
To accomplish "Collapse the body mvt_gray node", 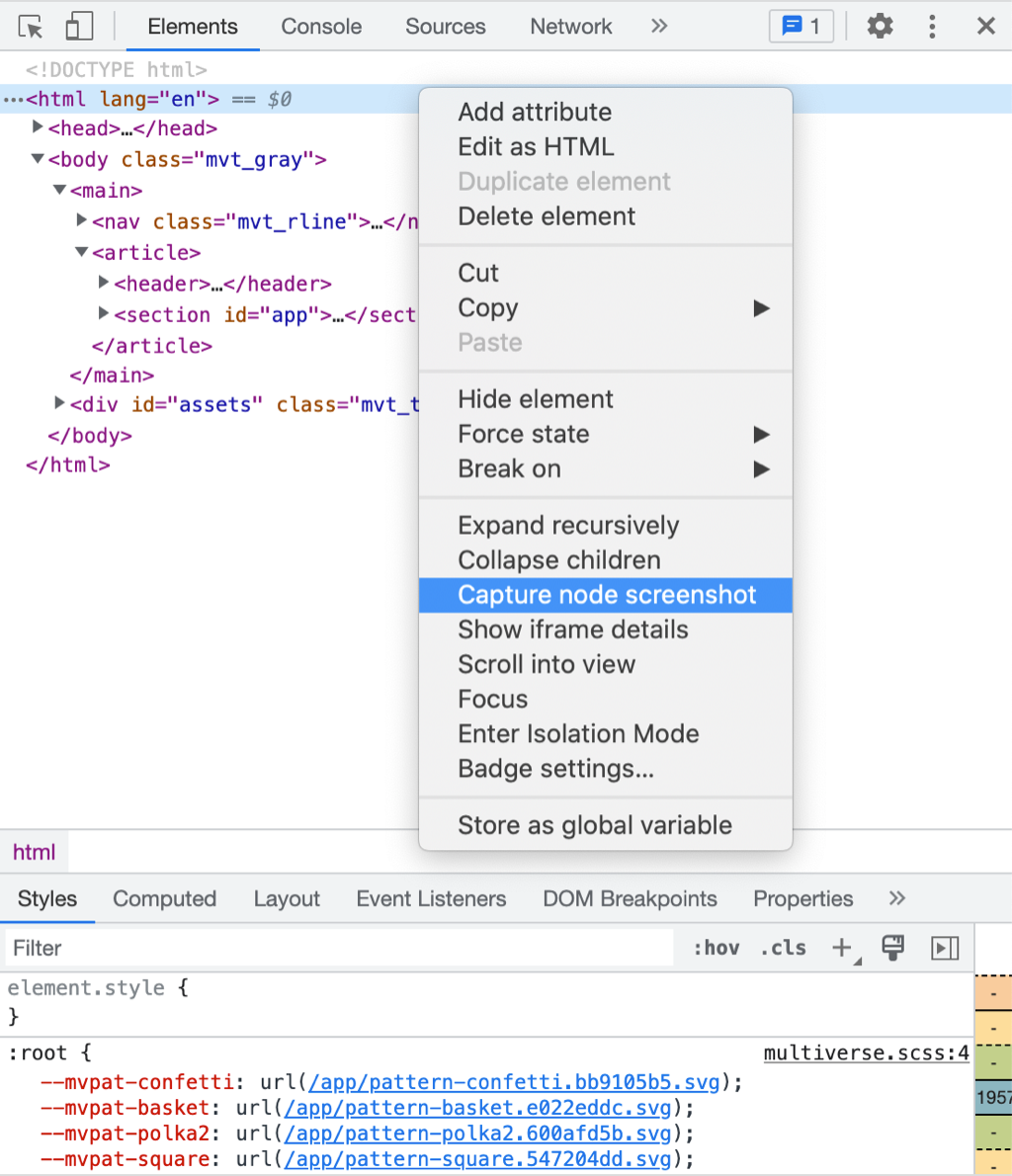I will (x=37, y=158).
